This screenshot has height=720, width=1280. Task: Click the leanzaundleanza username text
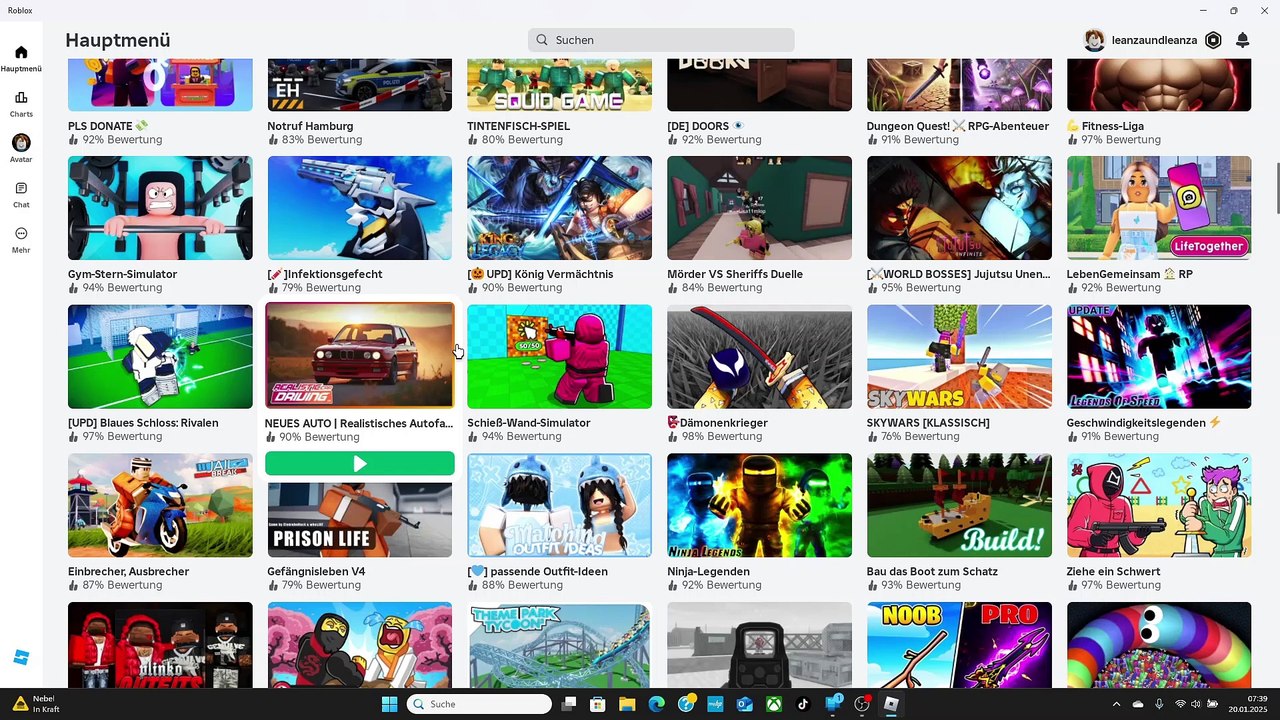1154,40
